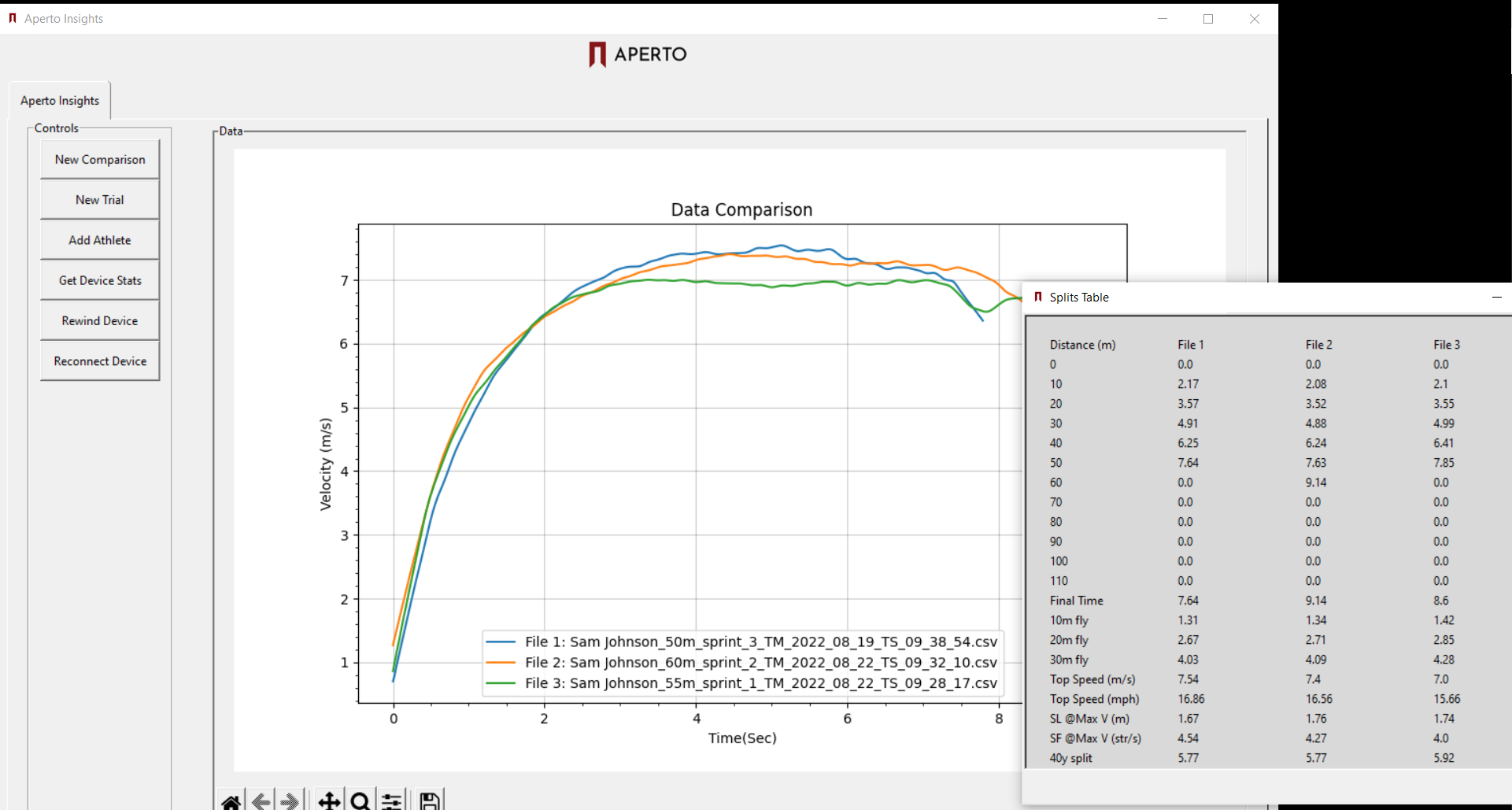The height and width of the screenshot is (810, 1512).
Task: Go back to previous plot view
Action: point(261,801)
